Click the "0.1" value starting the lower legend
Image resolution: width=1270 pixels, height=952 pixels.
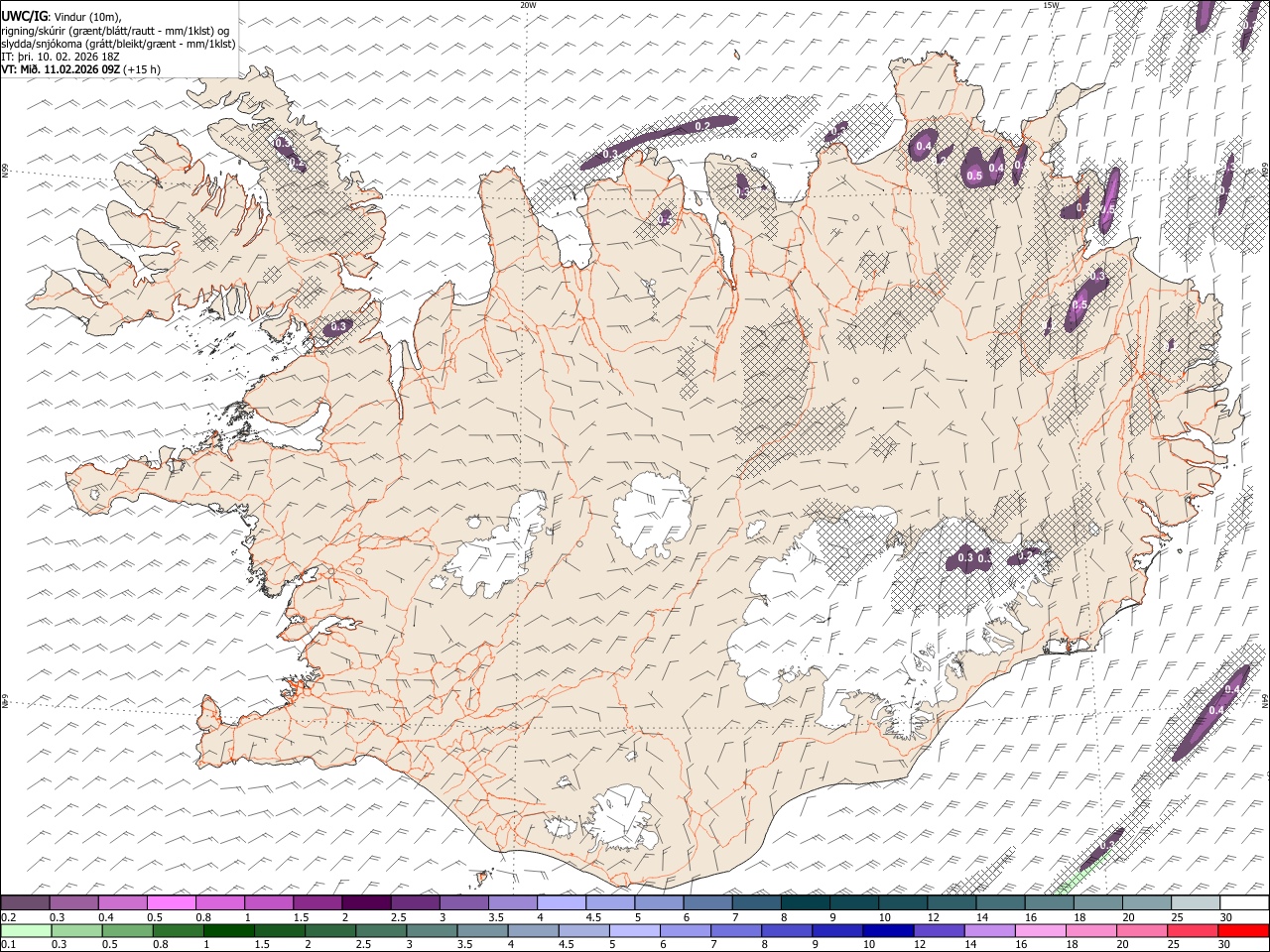9,945
